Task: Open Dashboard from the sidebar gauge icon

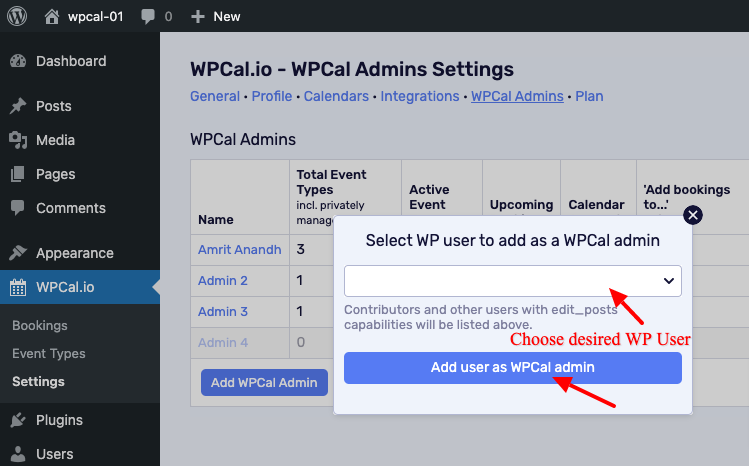Action: (18, 61)
